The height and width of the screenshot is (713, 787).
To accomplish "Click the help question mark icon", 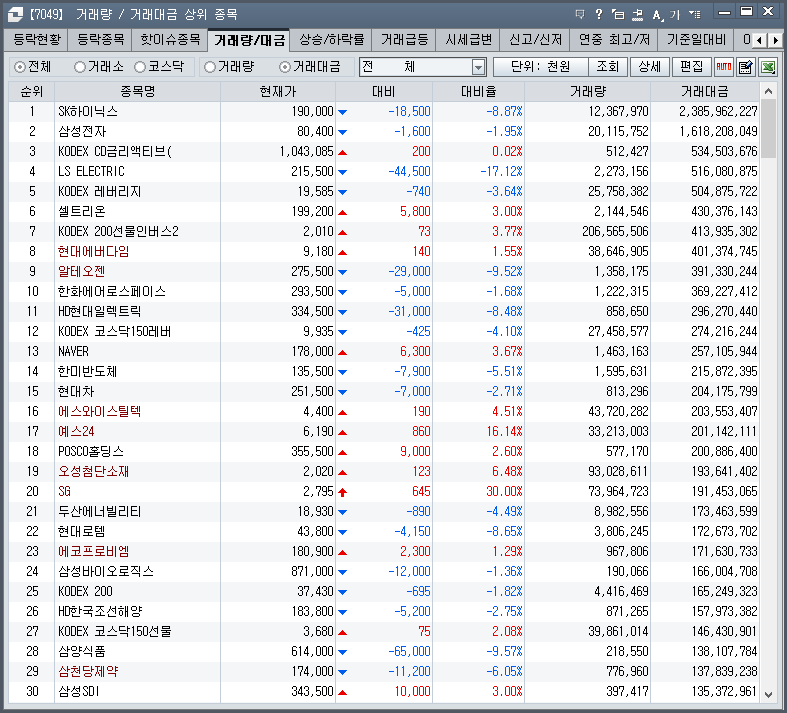I will pyautogui.click(x=599, y=14).
